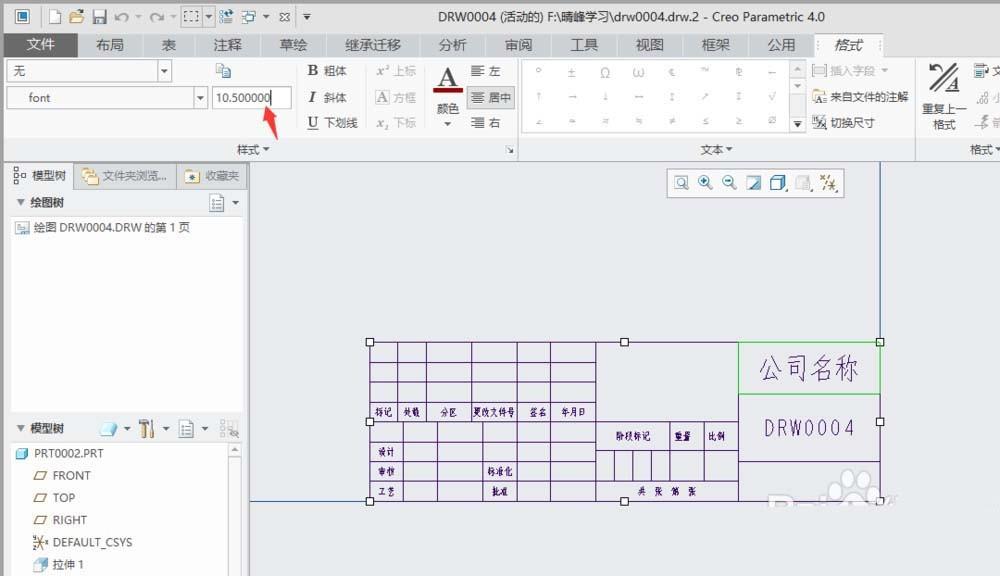Open the 文件 menu
The height and width of the screenshot is (576, 1000).
tap(41, 45)
